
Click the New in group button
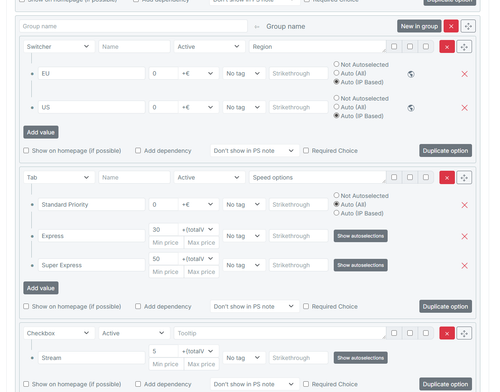419,26
